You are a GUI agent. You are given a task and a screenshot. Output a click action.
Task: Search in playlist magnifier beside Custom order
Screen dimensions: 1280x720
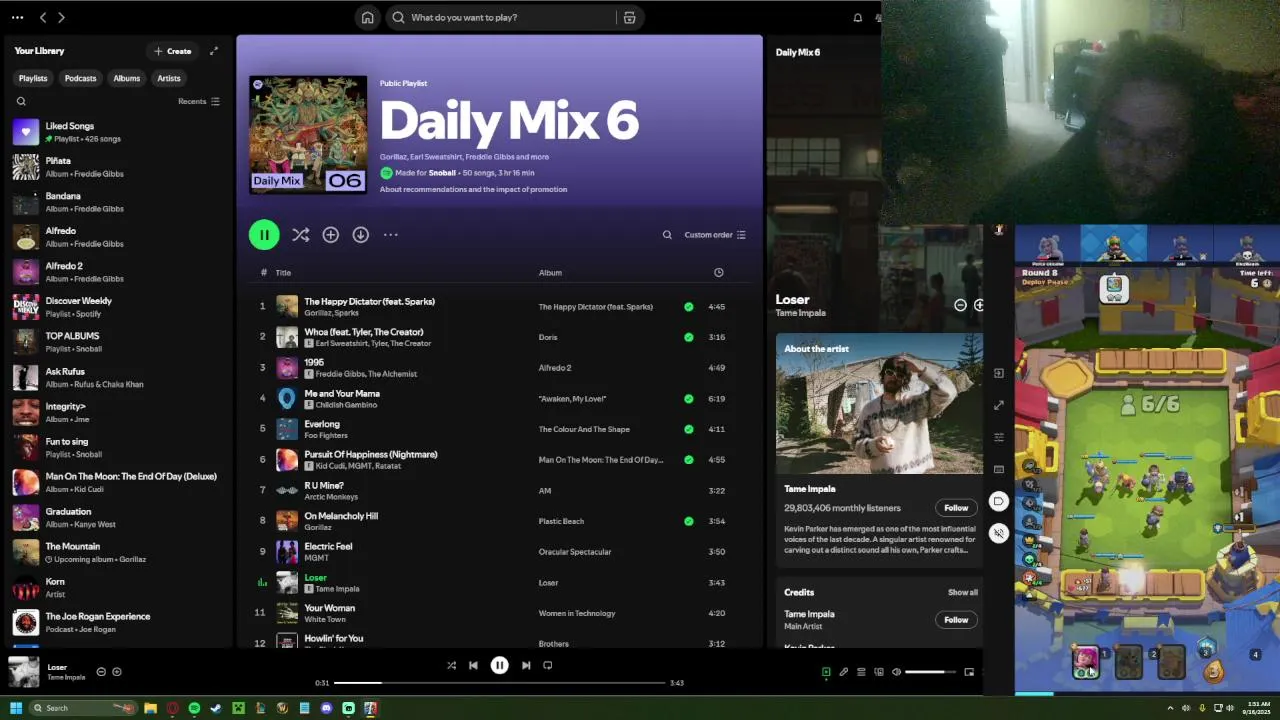667,235
